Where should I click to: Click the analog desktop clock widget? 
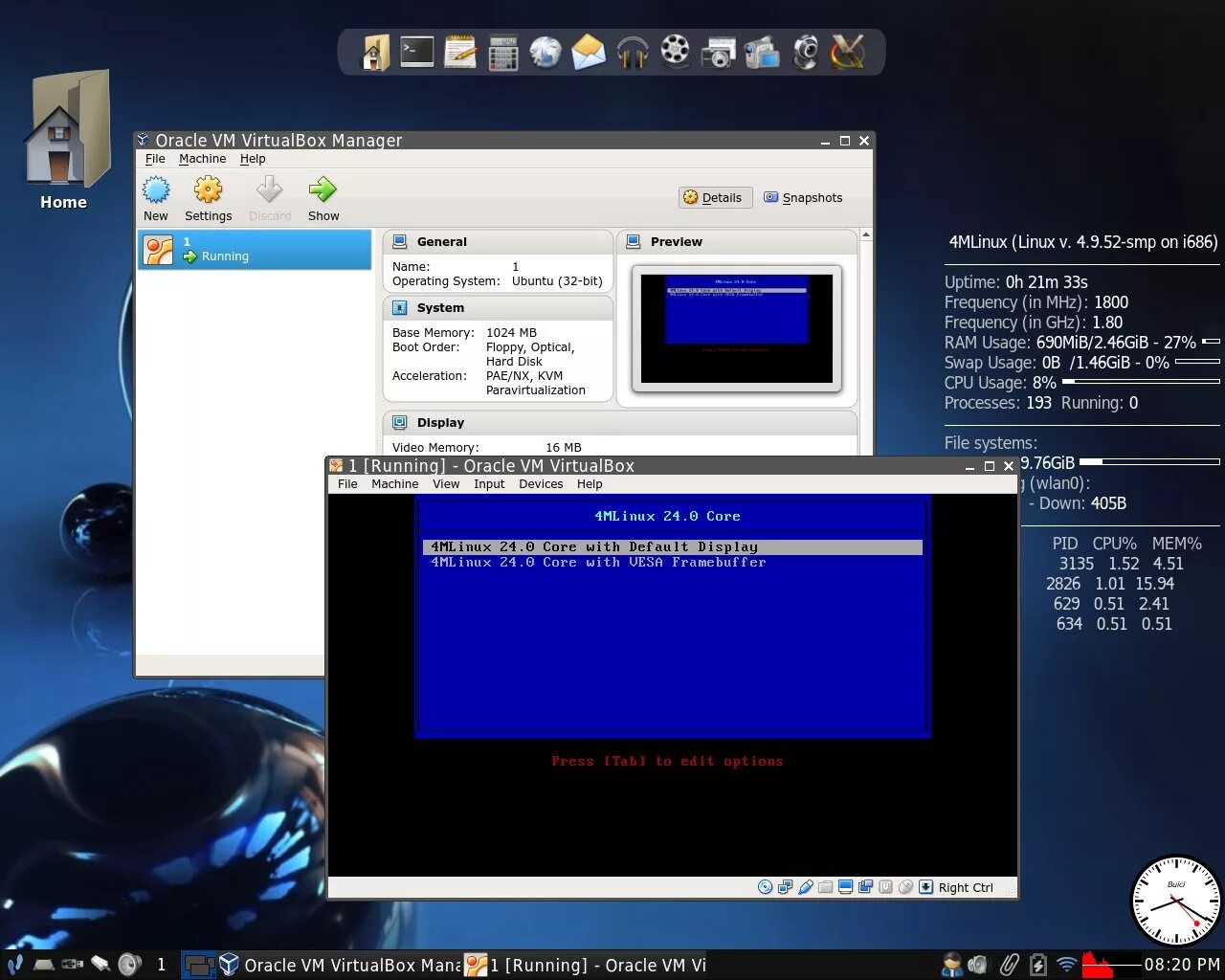pos(1176,902)
